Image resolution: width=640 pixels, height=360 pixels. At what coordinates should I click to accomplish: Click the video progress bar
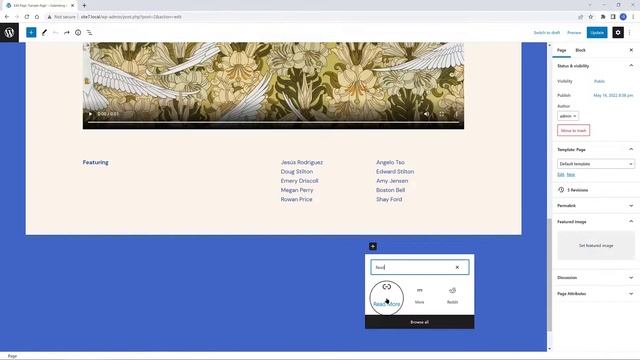point(273,122)
